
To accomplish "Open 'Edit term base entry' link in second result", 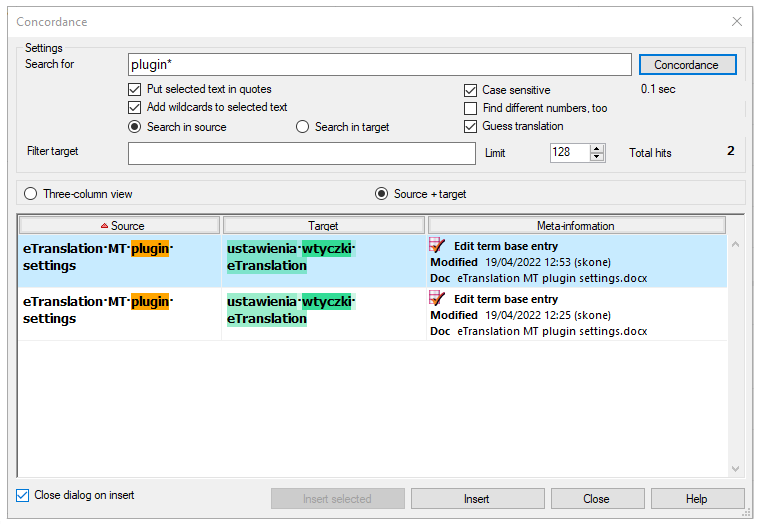I will [x=506, y=299].
